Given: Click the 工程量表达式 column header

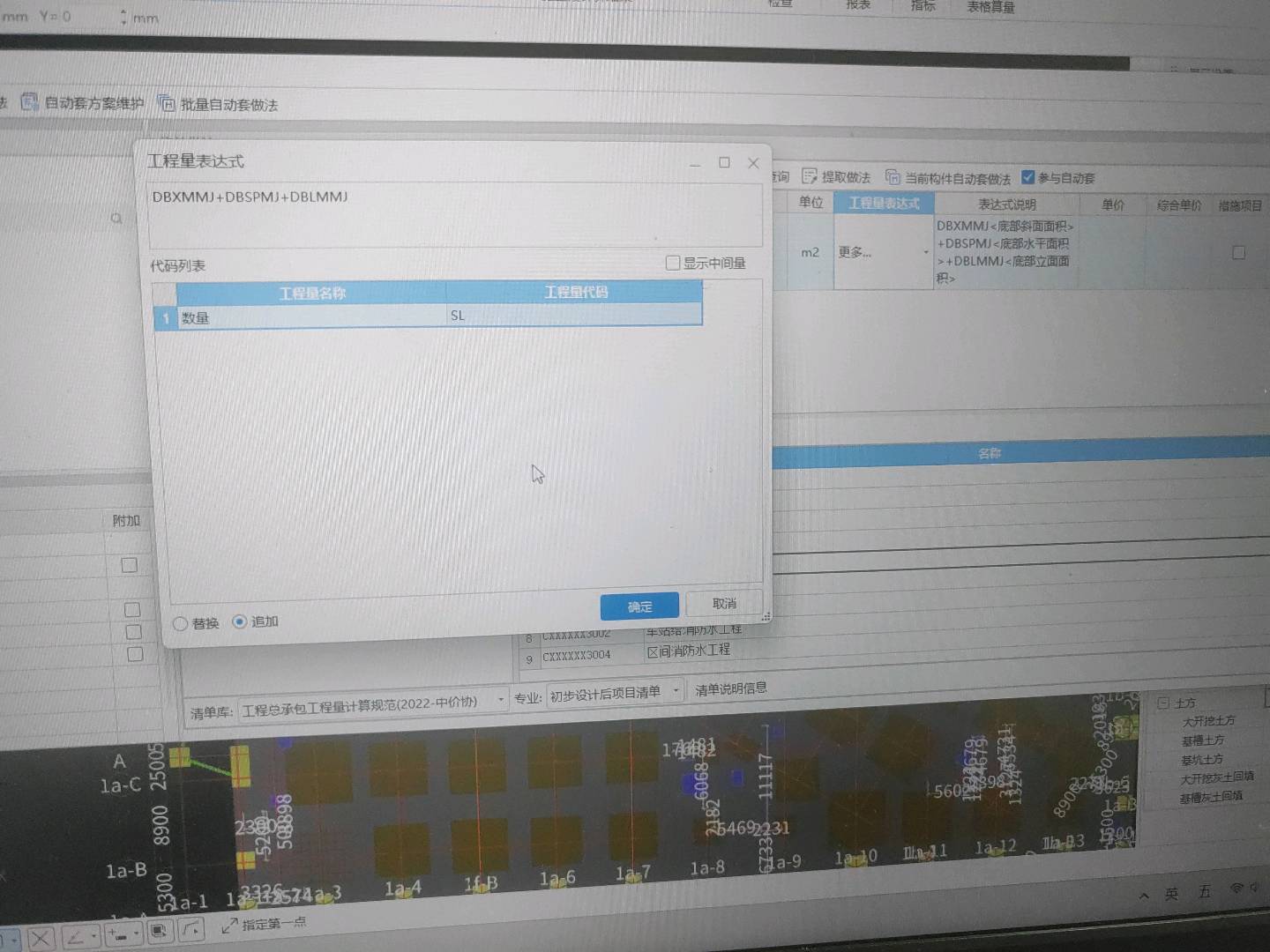Looking at the screenshot, I should (884, 203).
